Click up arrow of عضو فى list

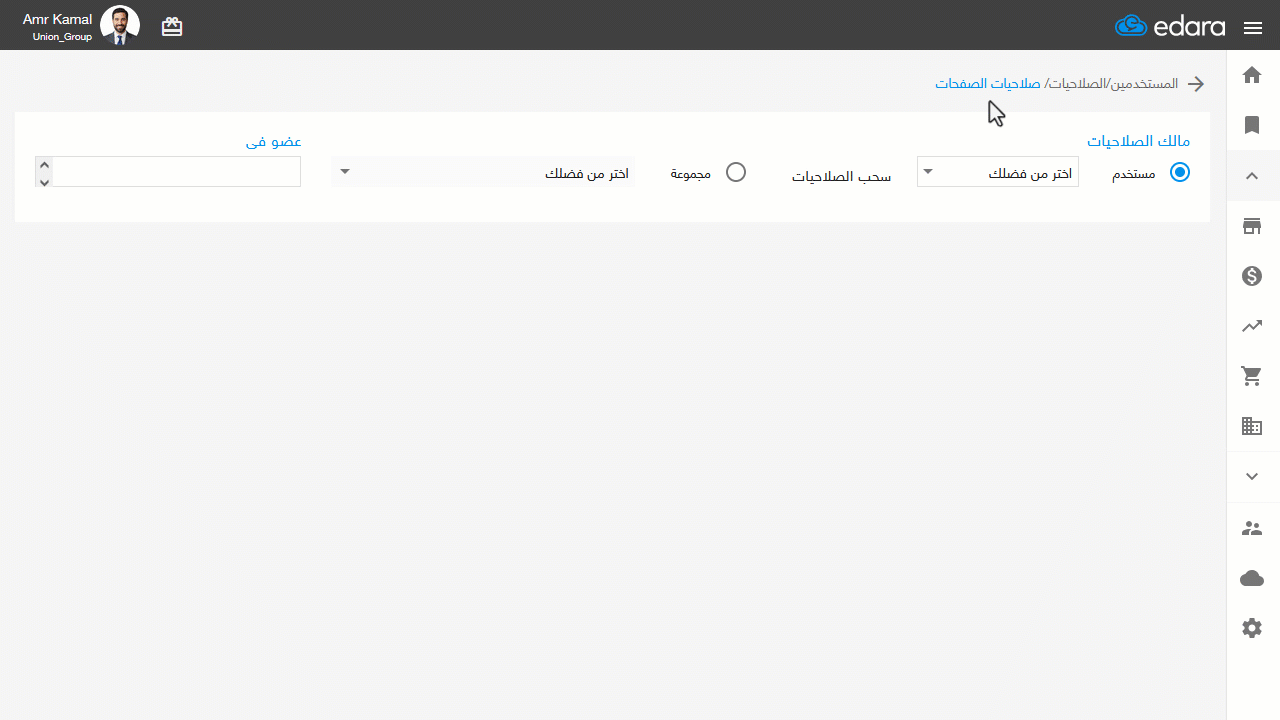pos(44,164)
